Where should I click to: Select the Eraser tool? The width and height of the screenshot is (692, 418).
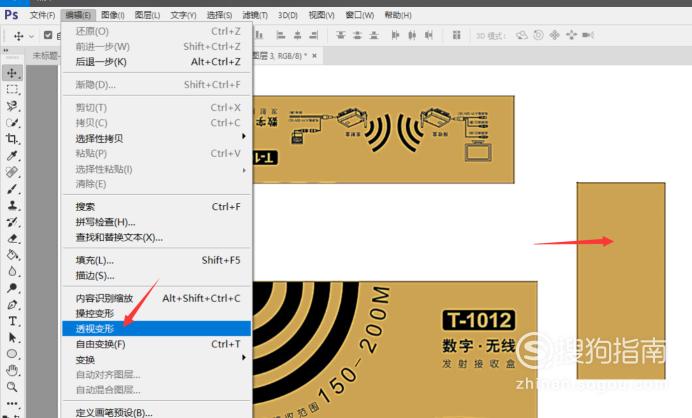pyautogui.click(x=12, y=238)
